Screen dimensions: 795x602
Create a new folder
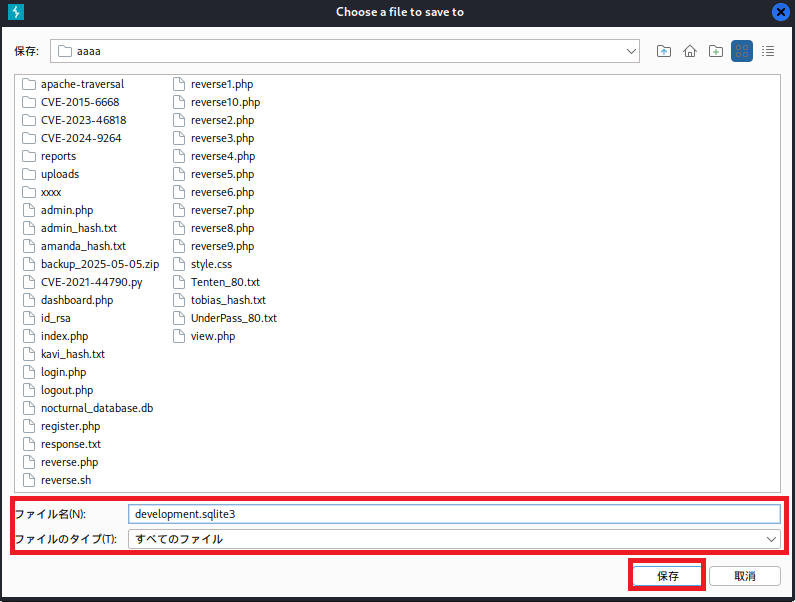716,51
